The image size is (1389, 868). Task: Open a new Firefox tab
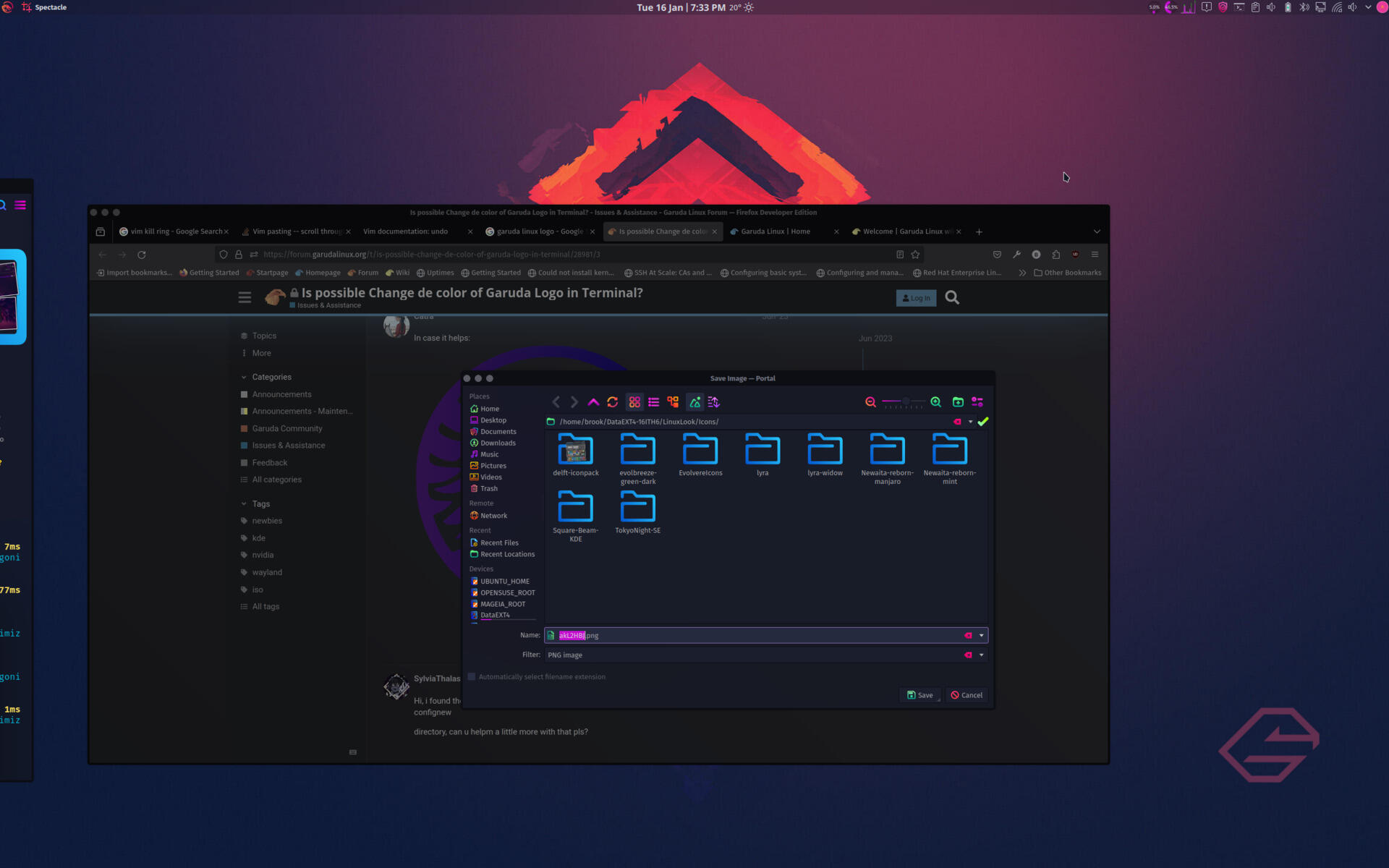pyautogui.click(x=979, y=231)
